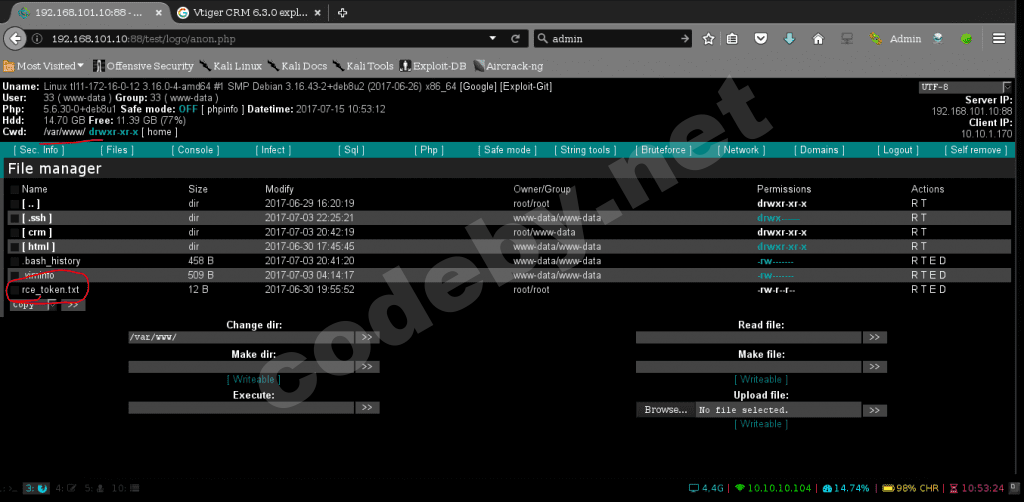Viewport: 1024px width, 502px height.
Task: Open the Kali Linux bookmark
Action: coord(231,66)
